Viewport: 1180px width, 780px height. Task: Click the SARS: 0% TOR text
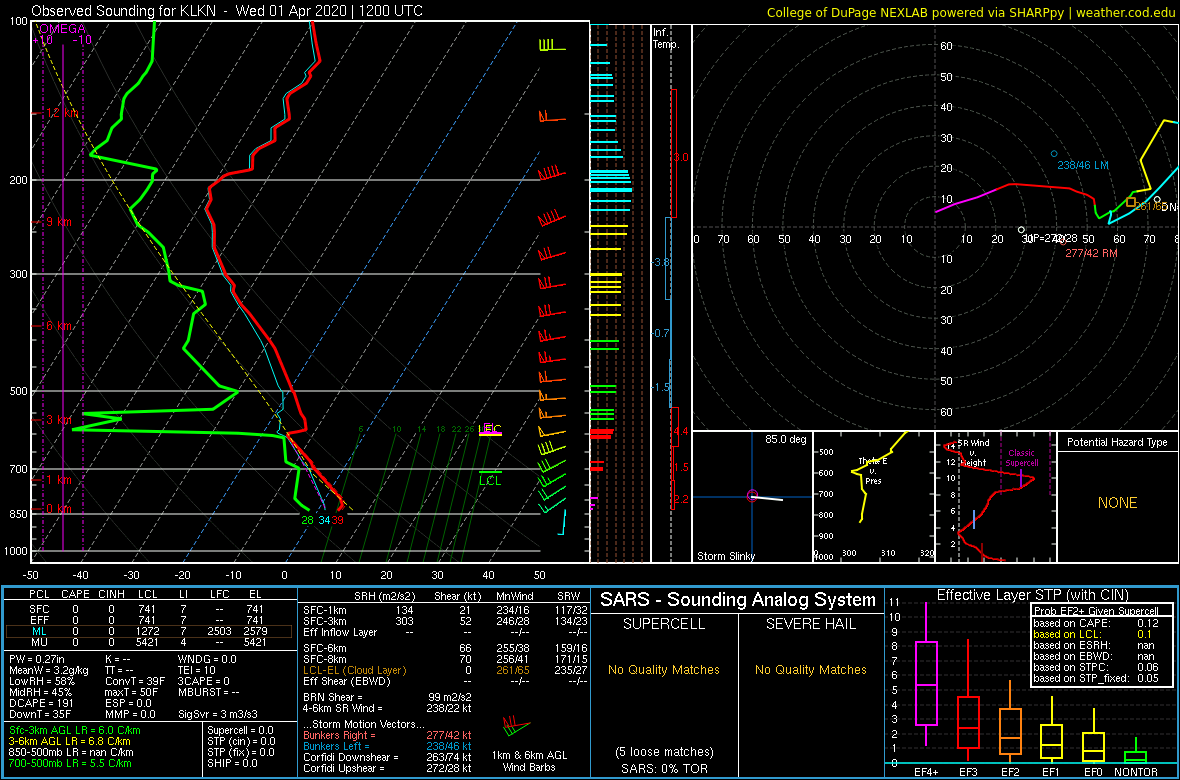[x=663, y=767]
